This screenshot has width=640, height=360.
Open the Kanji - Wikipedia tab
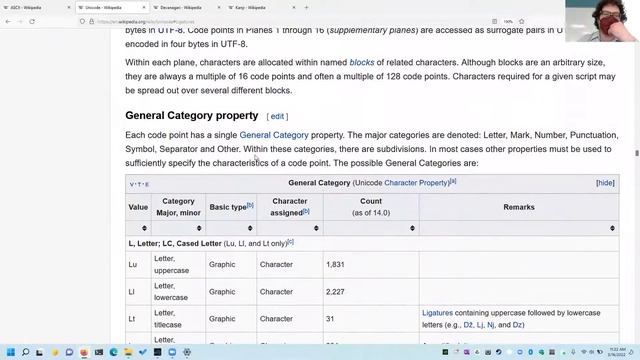click(262, 7)
